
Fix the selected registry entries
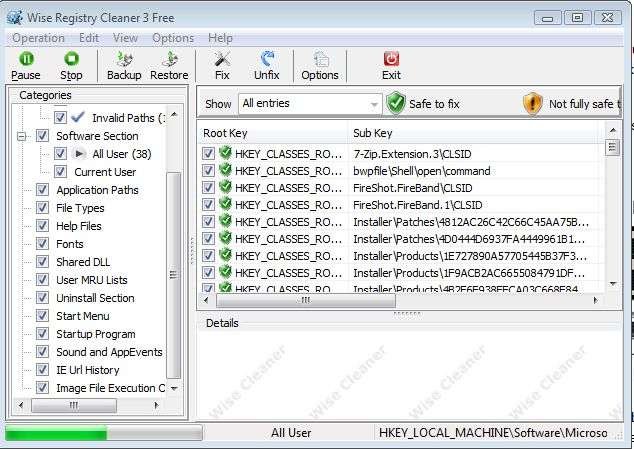click(x=222, y=66)
